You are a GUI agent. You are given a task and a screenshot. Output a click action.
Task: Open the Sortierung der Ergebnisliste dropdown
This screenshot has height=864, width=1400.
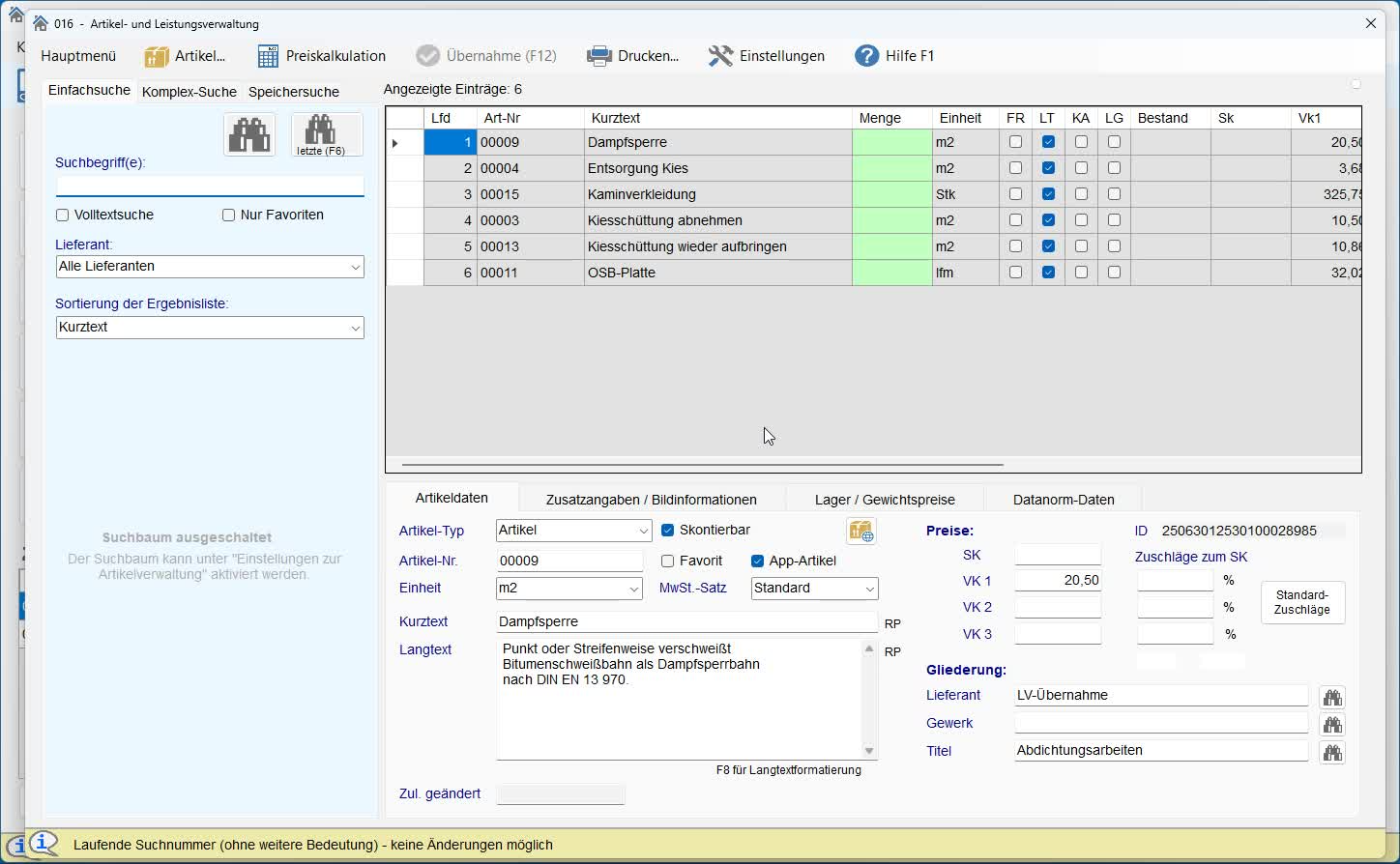(x=355, y=329)
